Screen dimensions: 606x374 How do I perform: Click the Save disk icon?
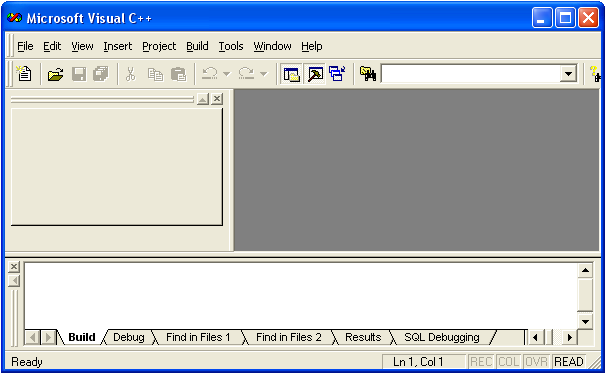point(79,74)
